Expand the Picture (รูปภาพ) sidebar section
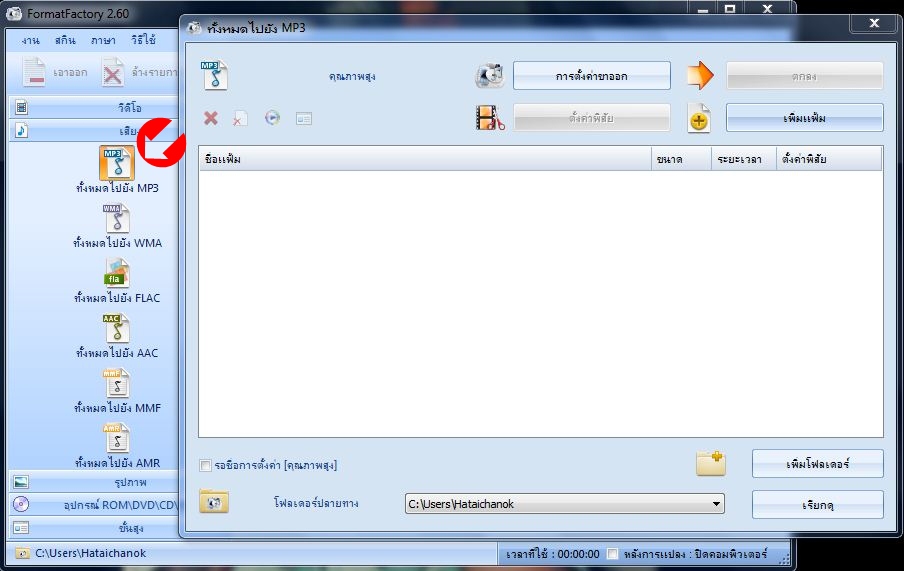The image size is (904, 571). (x=95, y=482)
